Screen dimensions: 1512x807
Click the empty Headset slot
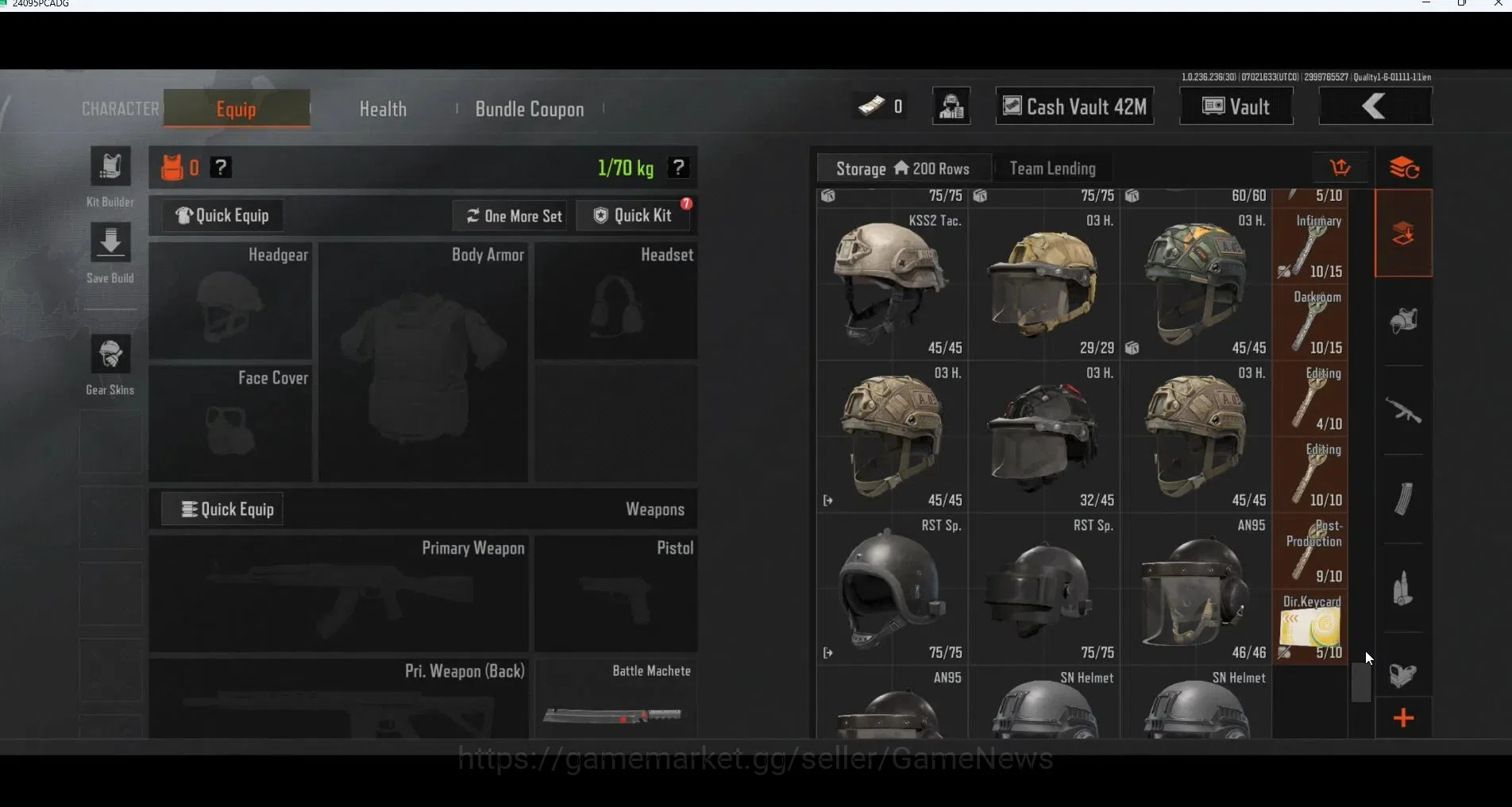tap(616, 301)
